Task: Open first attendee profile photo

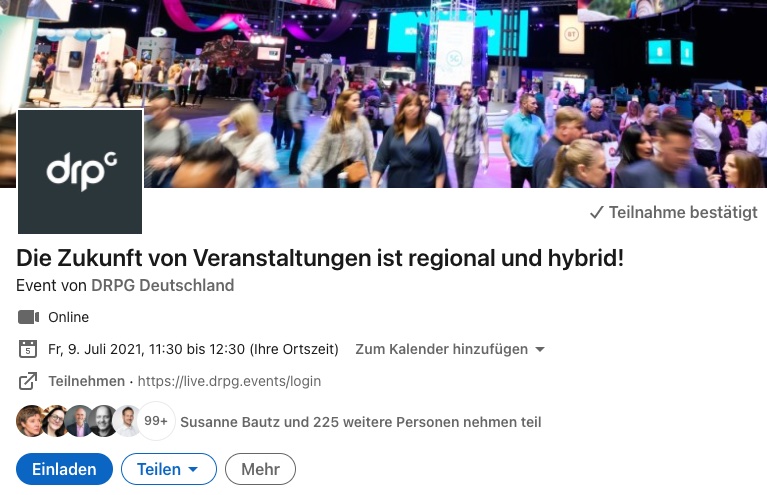Action: (30, 421)
